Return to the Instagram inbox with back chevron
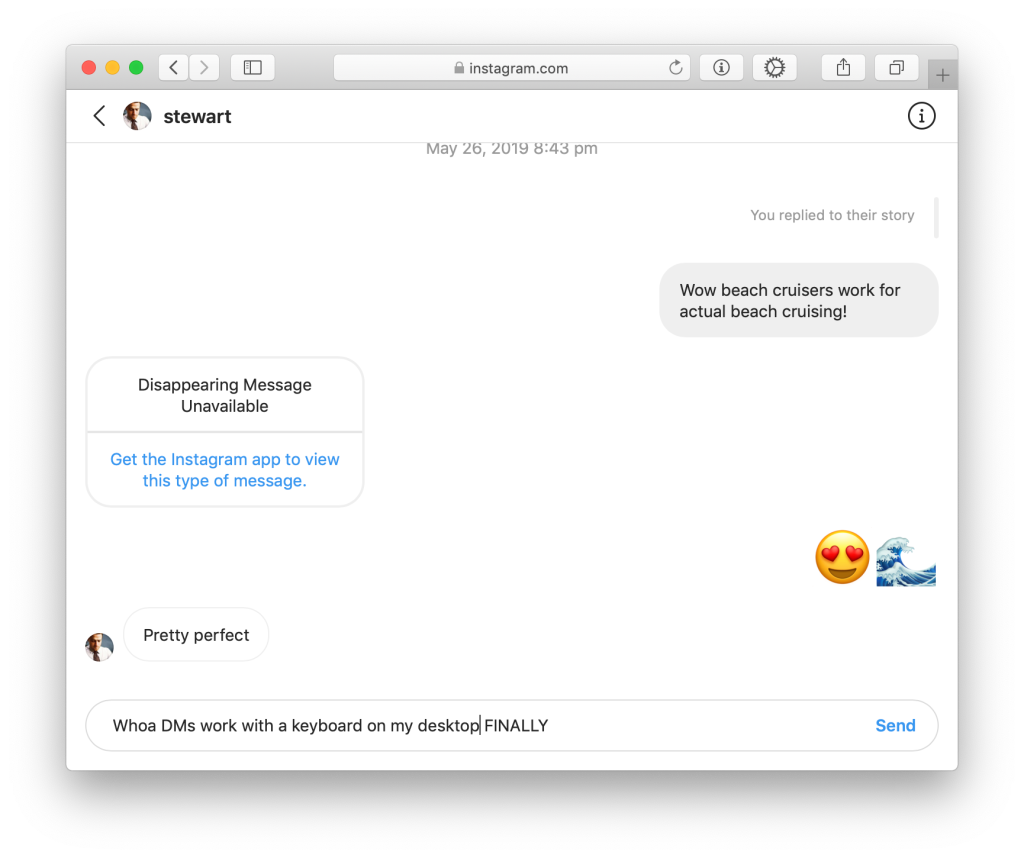This screenshot has width=1024, height=858. [99, 116]
